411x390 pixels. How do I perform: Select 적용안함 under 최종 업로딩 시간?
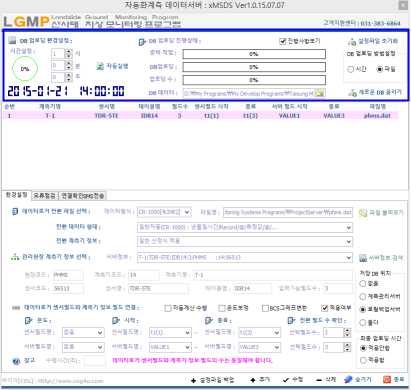363,348
